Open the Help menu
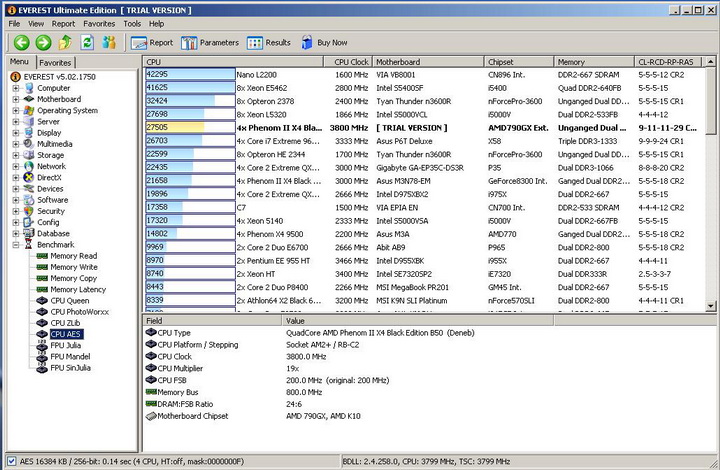720x470 pixels. click(x=157, y=24)
